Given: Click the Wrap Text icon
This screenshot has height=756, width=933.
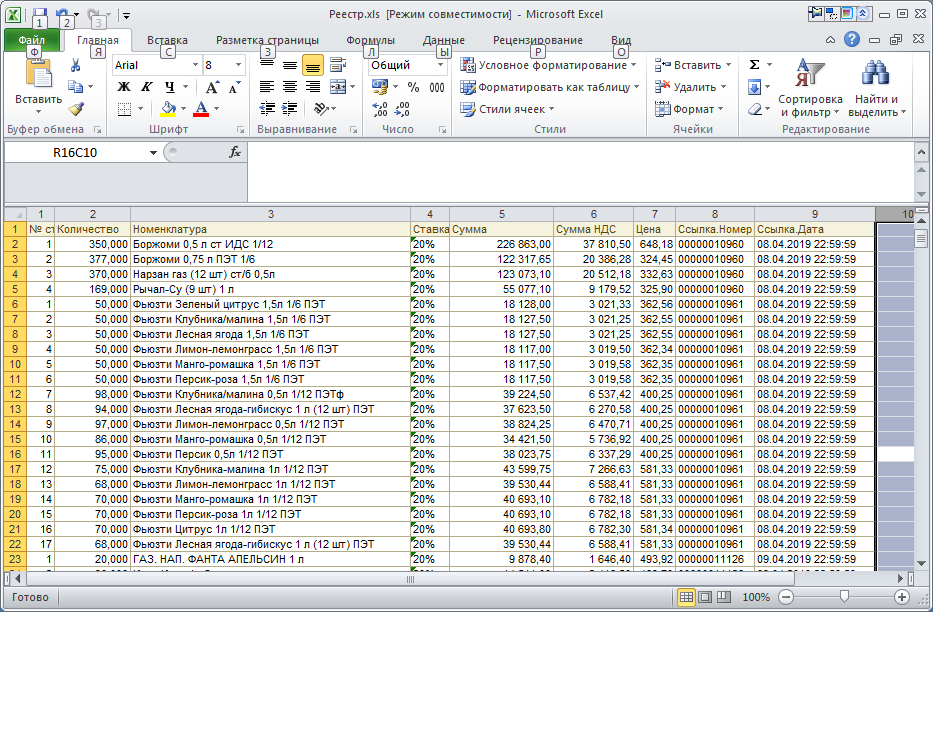Looking at the screenshot, I should pyautogui.click(x=338, y=65).
